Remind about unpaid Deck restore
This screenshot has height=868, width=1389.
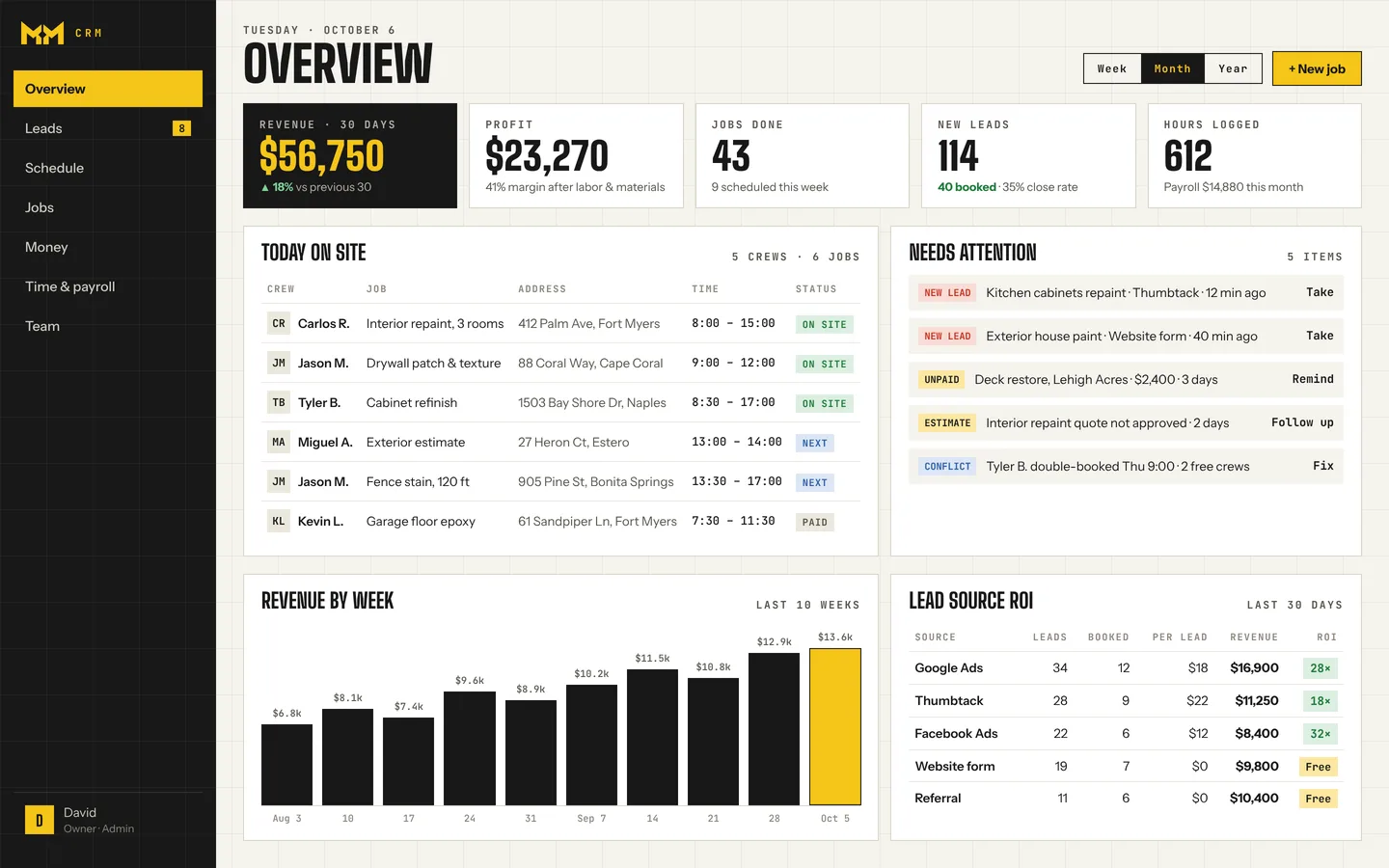1313,379
